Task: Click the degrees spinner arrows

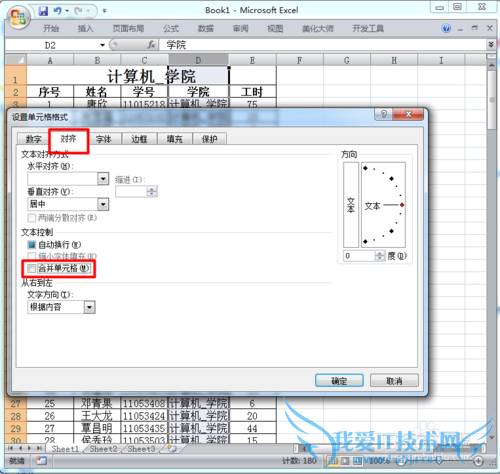Action: (380, 256)
